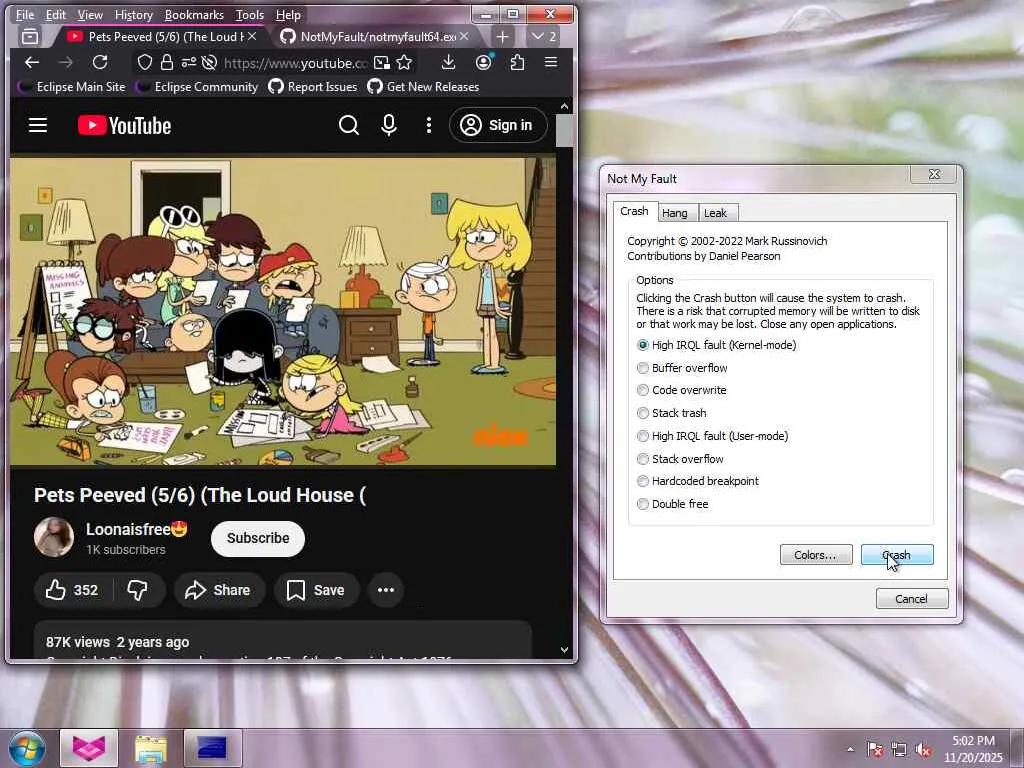Open the YouTube hamburger guide menu
The height and width of the screenshot is (768, 1024).
(x=38, y=125)
